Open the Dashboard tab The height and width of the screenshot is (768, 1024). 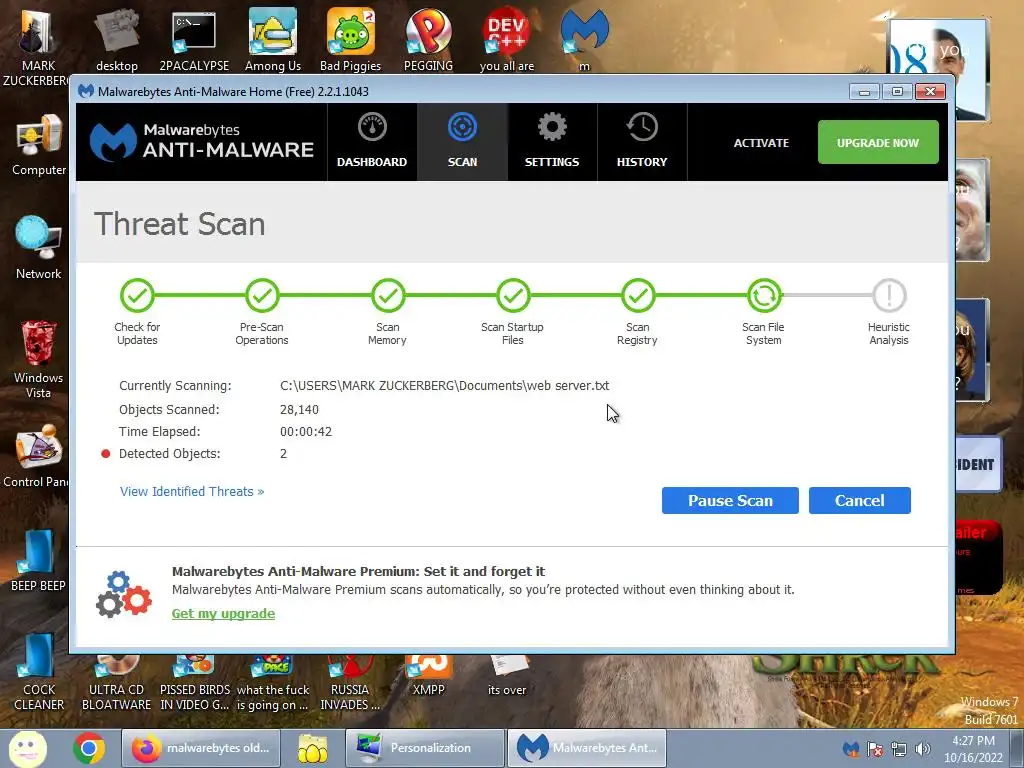click(372, 142)
